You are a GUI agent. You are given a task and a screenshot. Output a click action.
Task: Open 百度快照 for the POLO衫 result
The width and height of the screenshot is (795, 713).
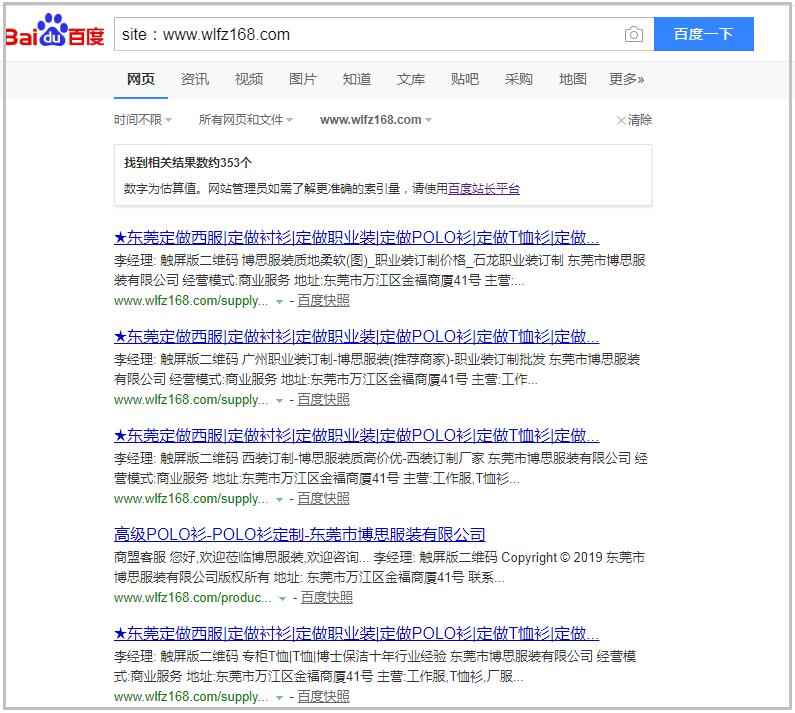point(327,597)
